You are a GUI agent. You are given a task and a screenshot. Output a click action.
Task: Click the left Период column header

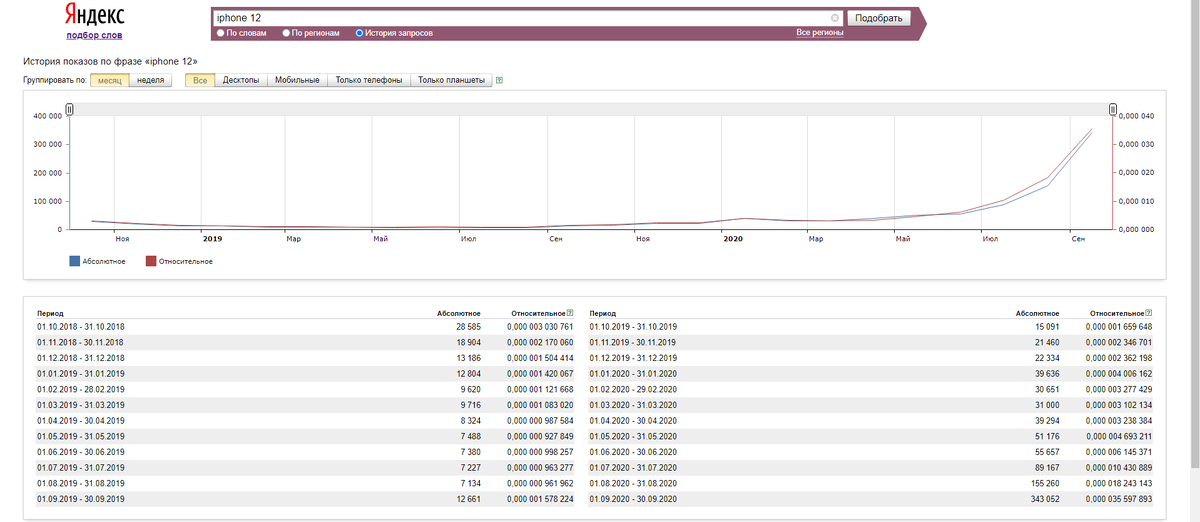click(50, 313)
